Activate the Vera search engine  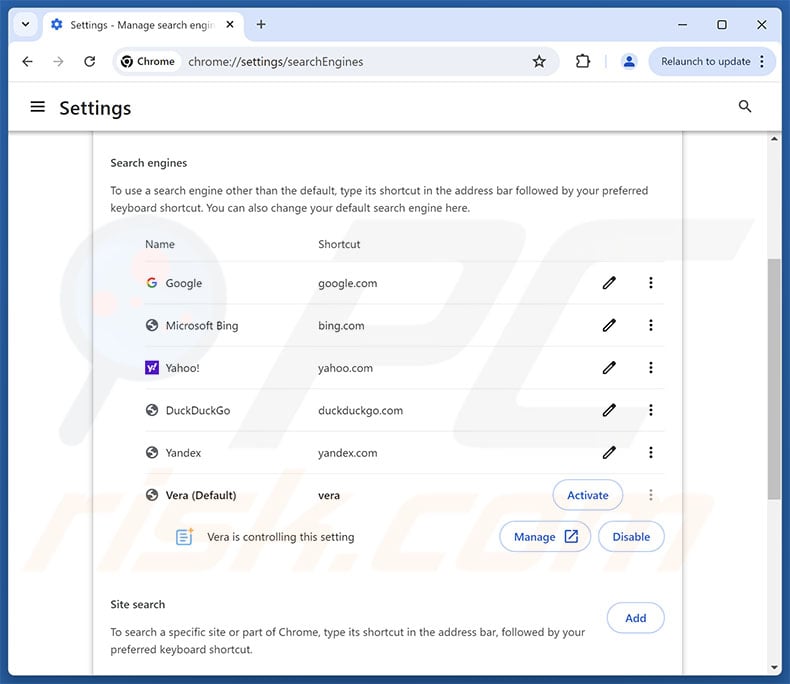click(x=587, y=495)
